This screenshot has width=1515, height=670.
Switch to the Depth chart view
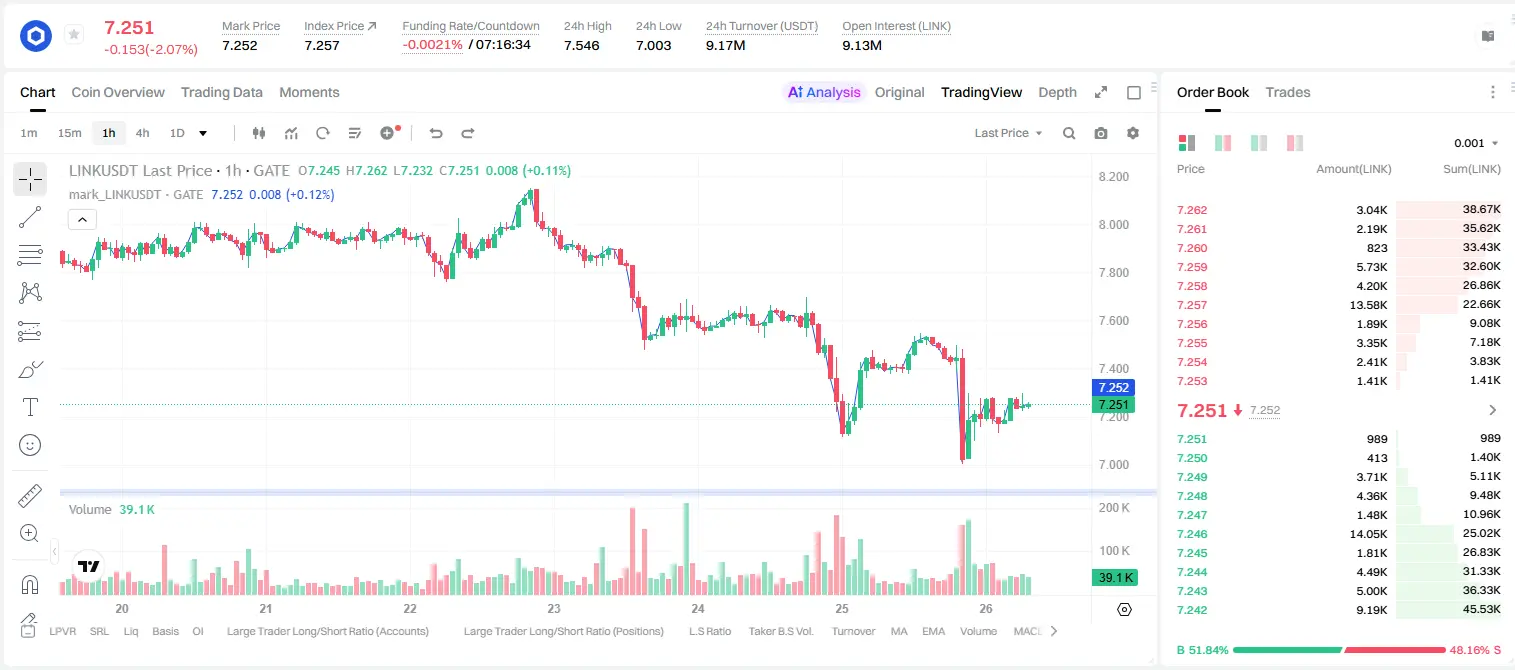[1057, 92]
